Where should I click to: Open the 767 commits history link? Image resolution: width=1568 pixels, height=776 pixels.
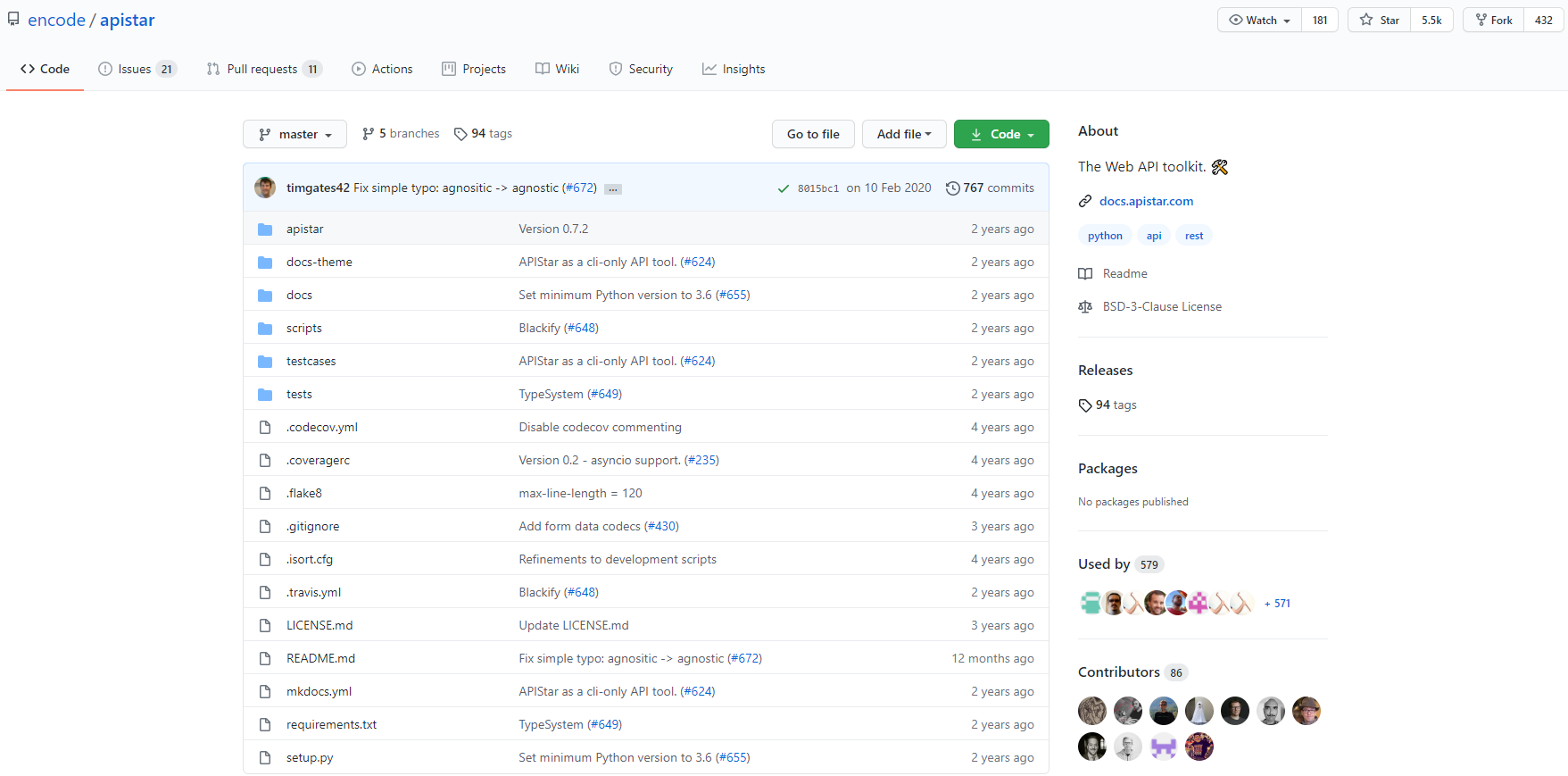[x=990, y=188]
